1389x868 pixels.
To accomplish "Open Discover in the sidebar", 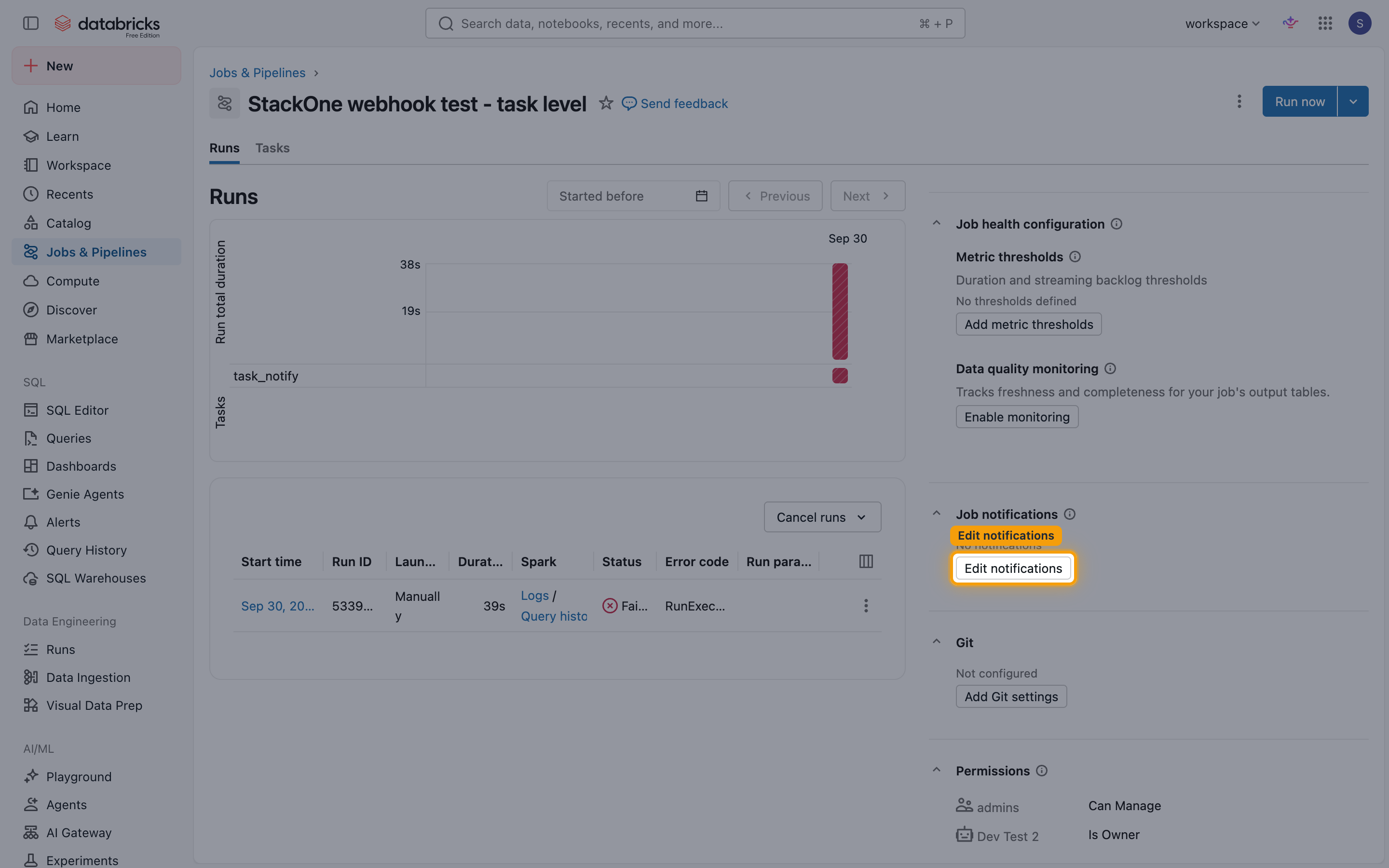I will pos(96,310).
